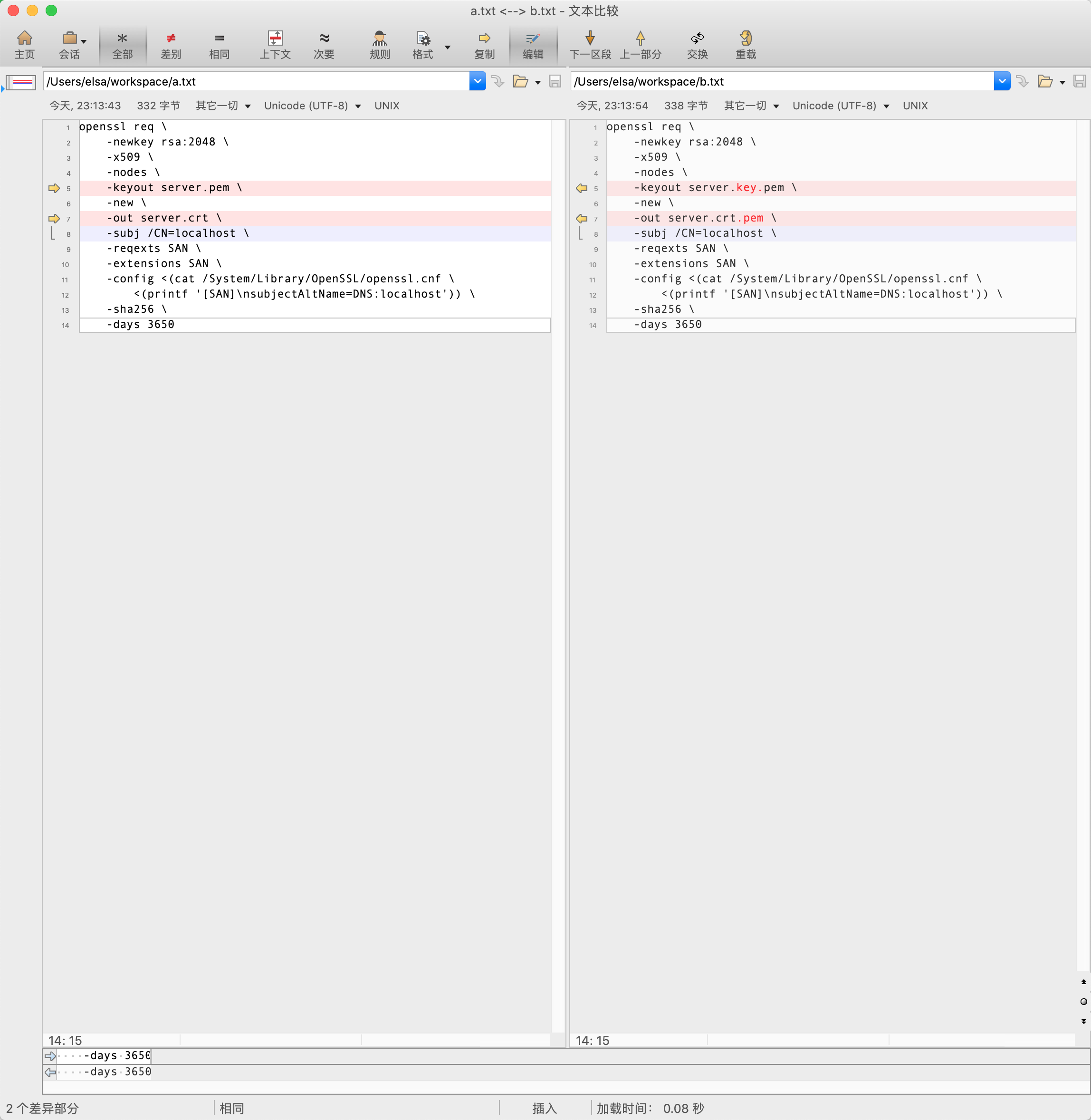This screenshot has width=1091, height=1120.
Task: Toggle Show Differences (差别) filter
Action: pos(171,45)
